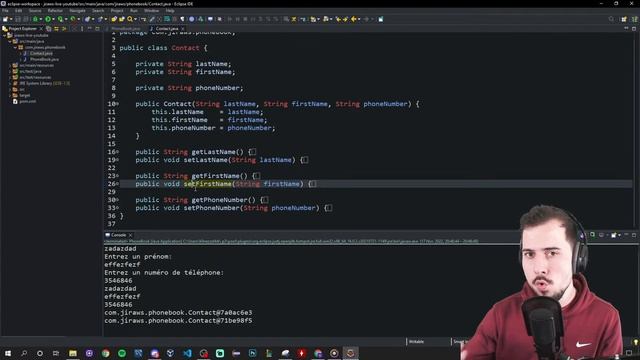This screenshot has width=640, height=360.
Task: Open the Source menu
Action: click(35, 11)
